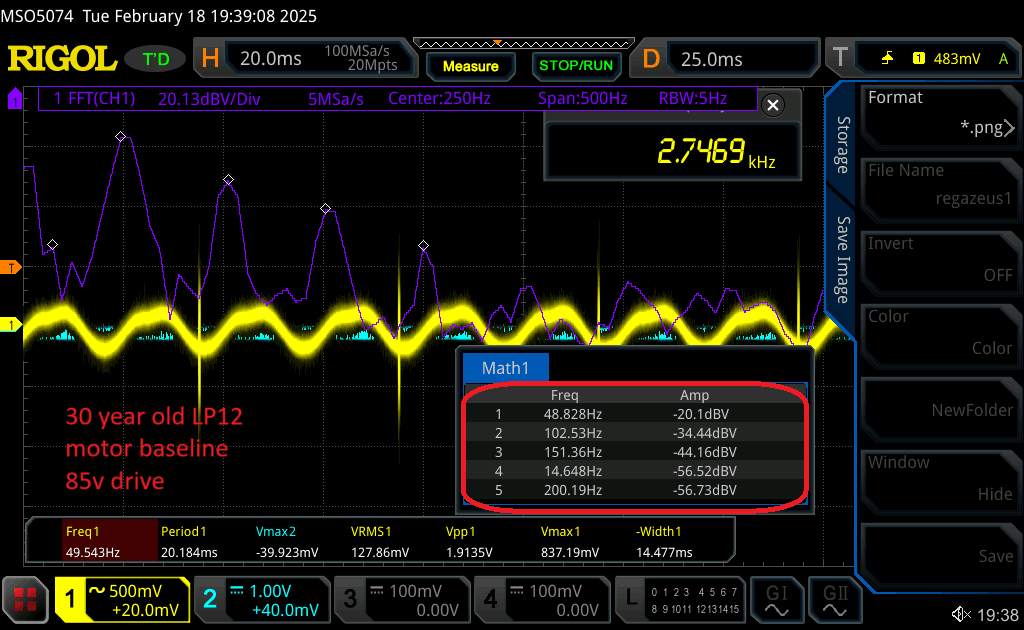Image resolution: width=1024 pixels, height=630 pixels.
Task: Click the File Name field regazeus1
Action: click(938, 186)
